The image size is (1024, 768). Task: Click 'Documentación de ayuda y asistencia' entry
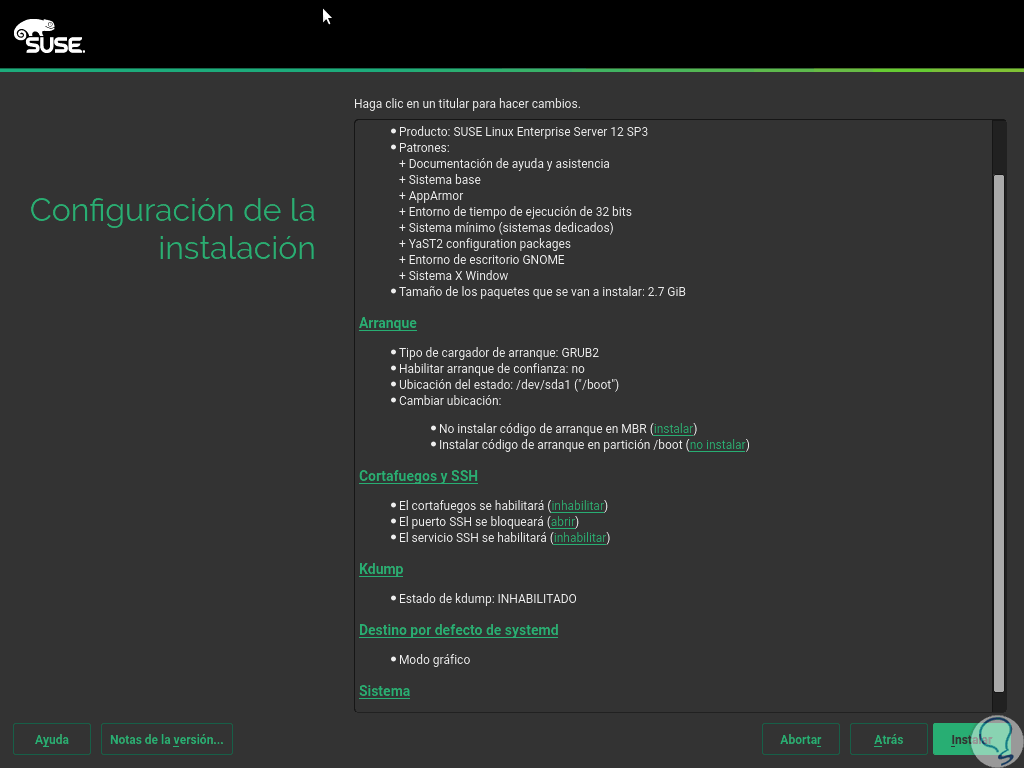(504, 164)
